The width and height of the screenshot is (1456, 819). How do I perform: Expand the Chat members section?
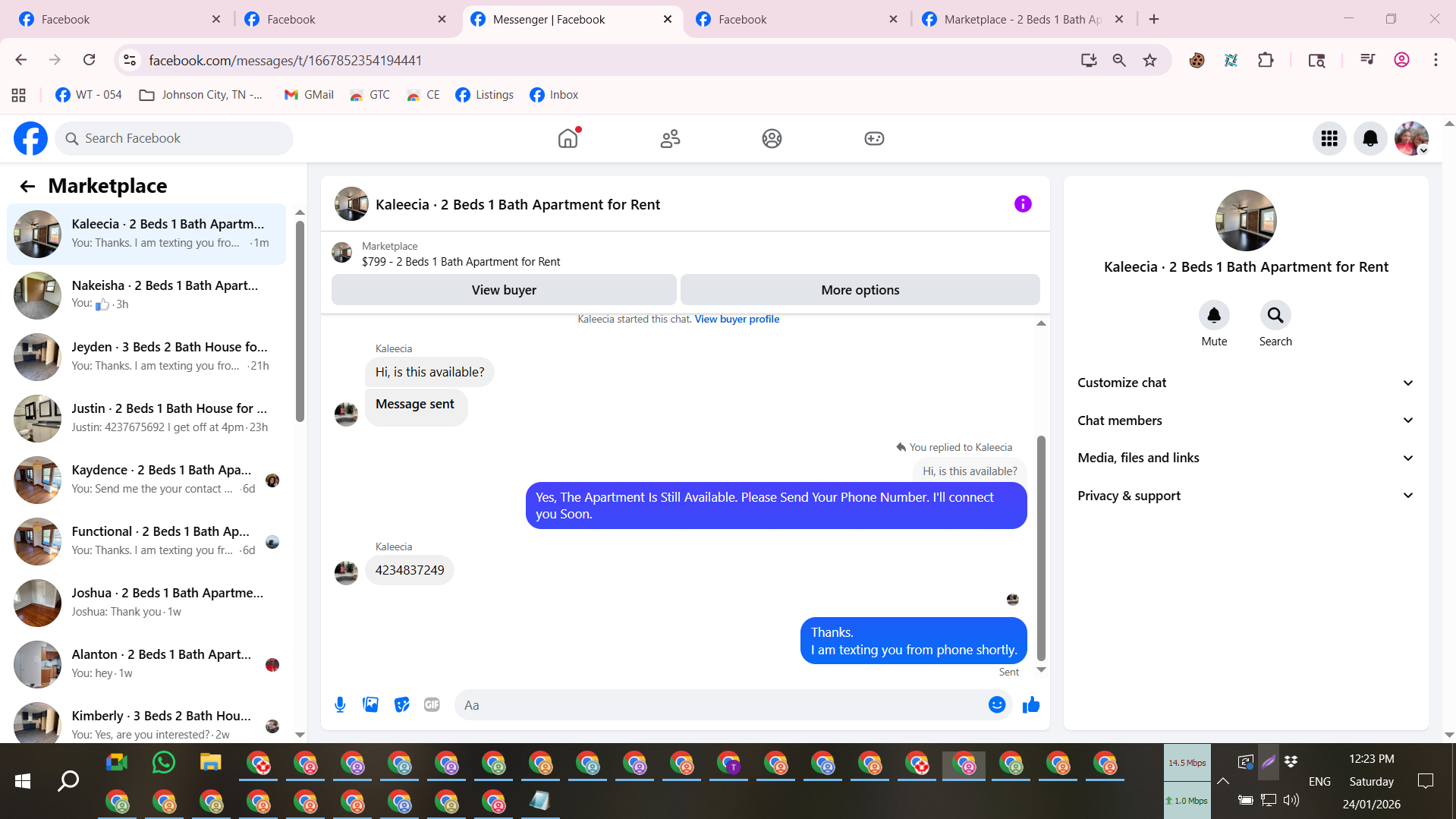[1245, 421]
